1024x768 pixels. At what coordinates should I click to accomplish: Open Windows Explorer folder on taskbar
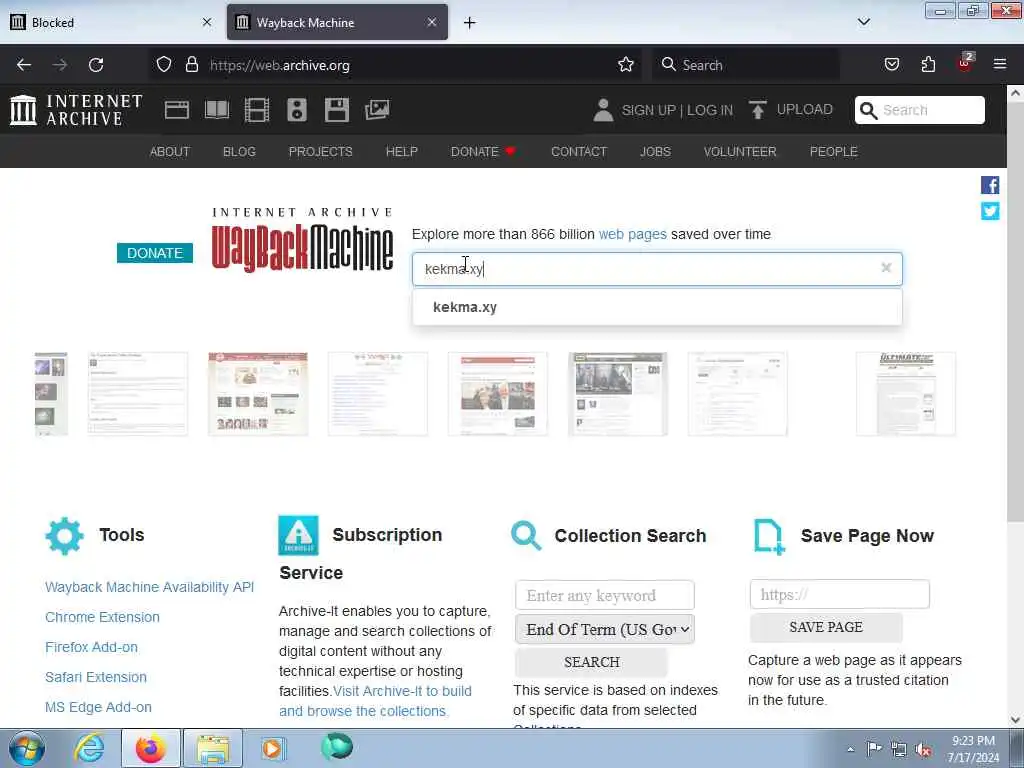click(x=212, y=748)
